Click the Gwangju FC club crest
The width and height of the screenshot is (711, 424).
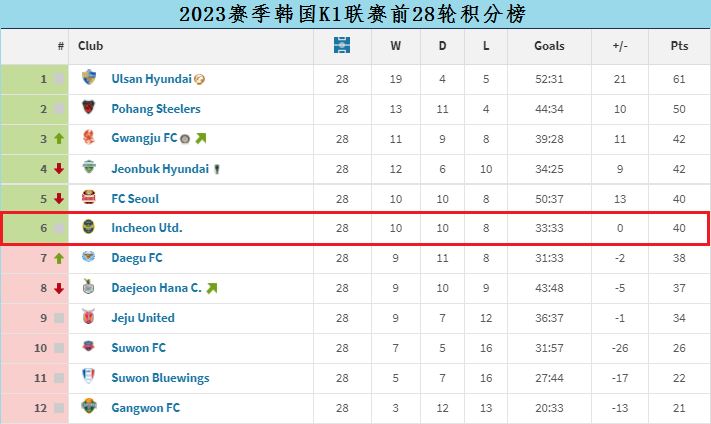pyautogui.click(x=89, y=138)
